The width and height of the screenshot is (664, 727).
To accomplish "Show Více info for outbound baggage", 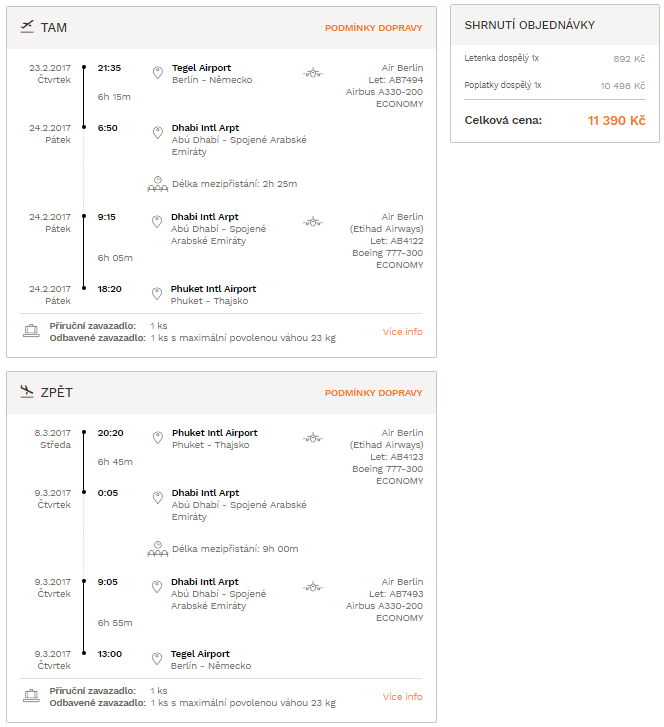I will pyautogui.click(x=402, y=332).
